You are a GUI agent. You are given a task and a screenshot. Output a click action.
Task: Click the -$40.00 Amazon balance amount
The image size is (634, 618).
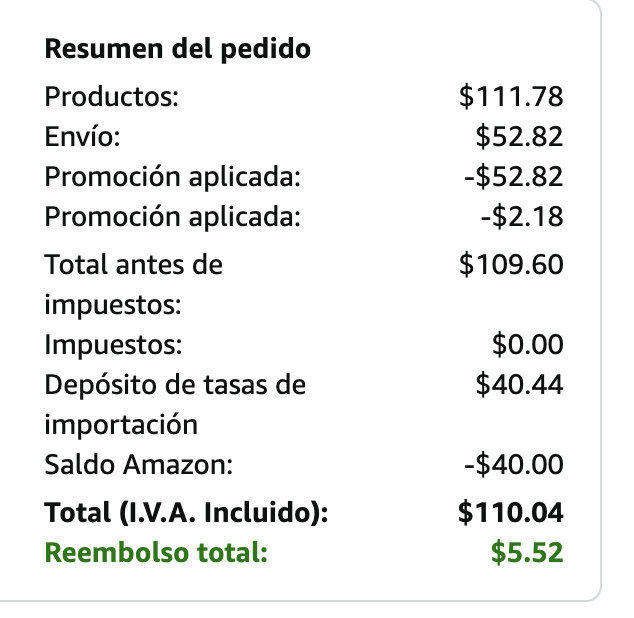click(514, 464)
